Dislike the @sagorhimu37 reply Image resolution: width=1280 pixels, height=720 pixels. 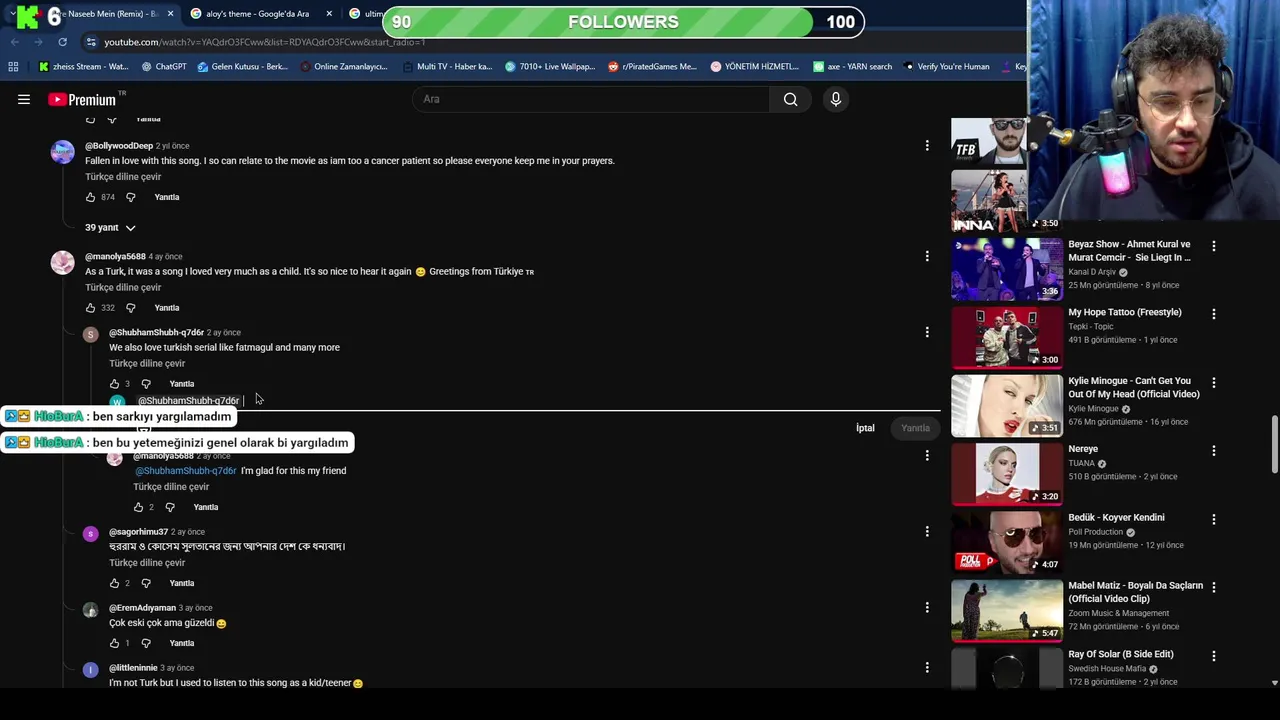[146, 583]
